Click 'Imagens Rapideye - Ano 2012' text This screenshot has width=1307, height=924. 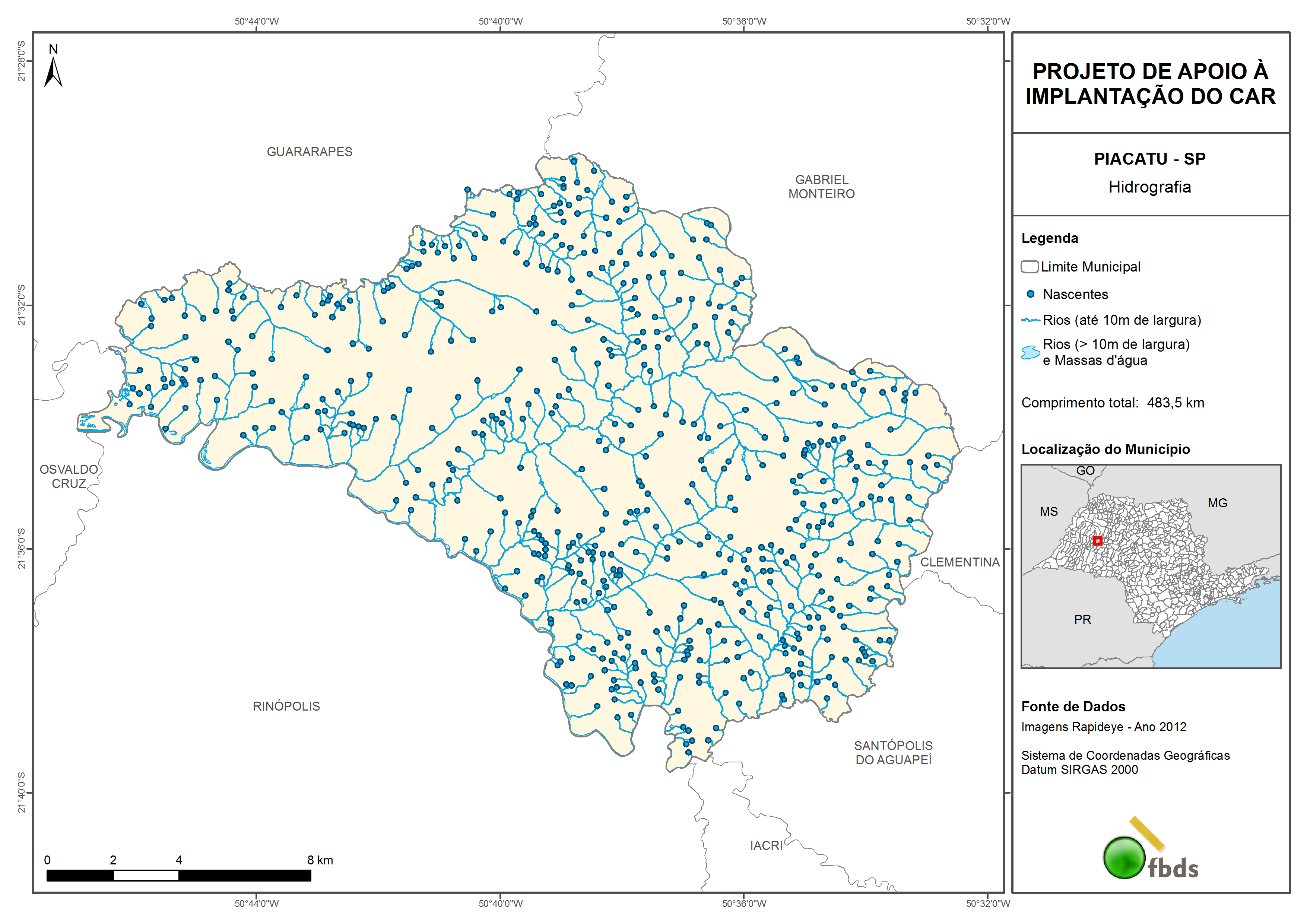pyautogui.click(x=1103, y=727)
